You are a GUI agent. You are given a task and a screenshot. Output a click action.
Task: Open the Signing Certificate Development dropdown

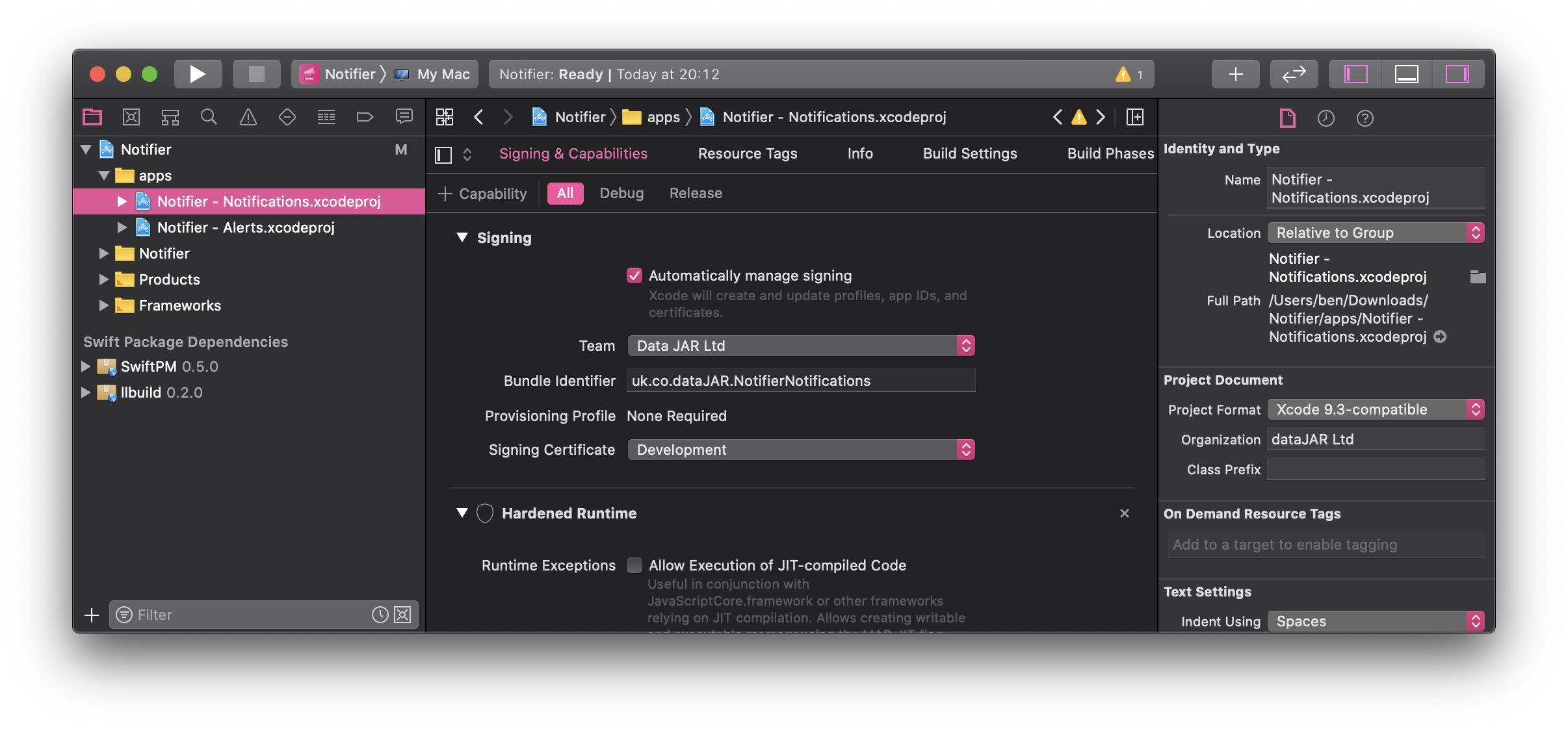coord(801,450)
